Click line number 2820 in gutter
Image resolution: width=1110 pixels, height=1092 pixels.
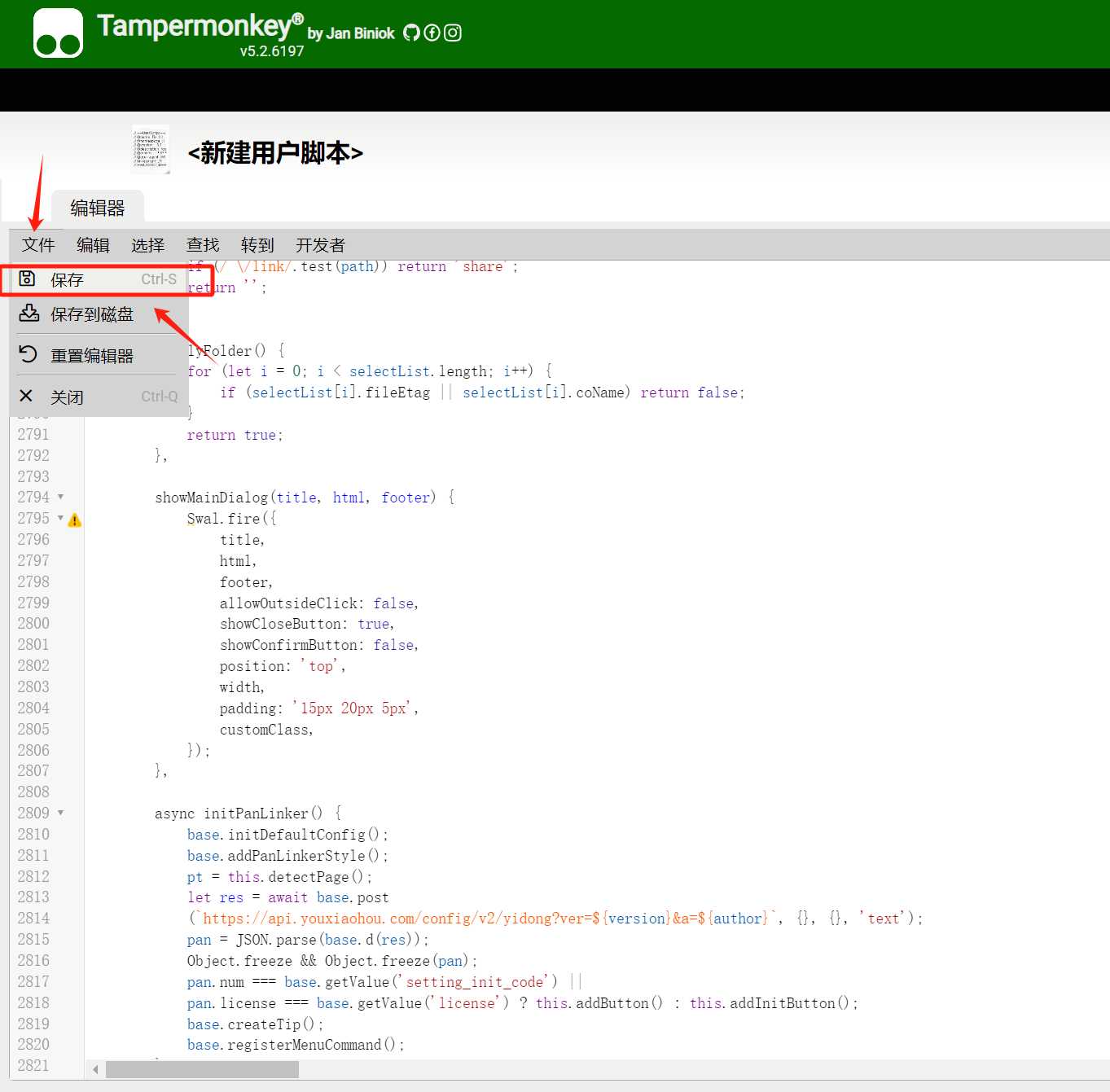[x=33, y=1044]
